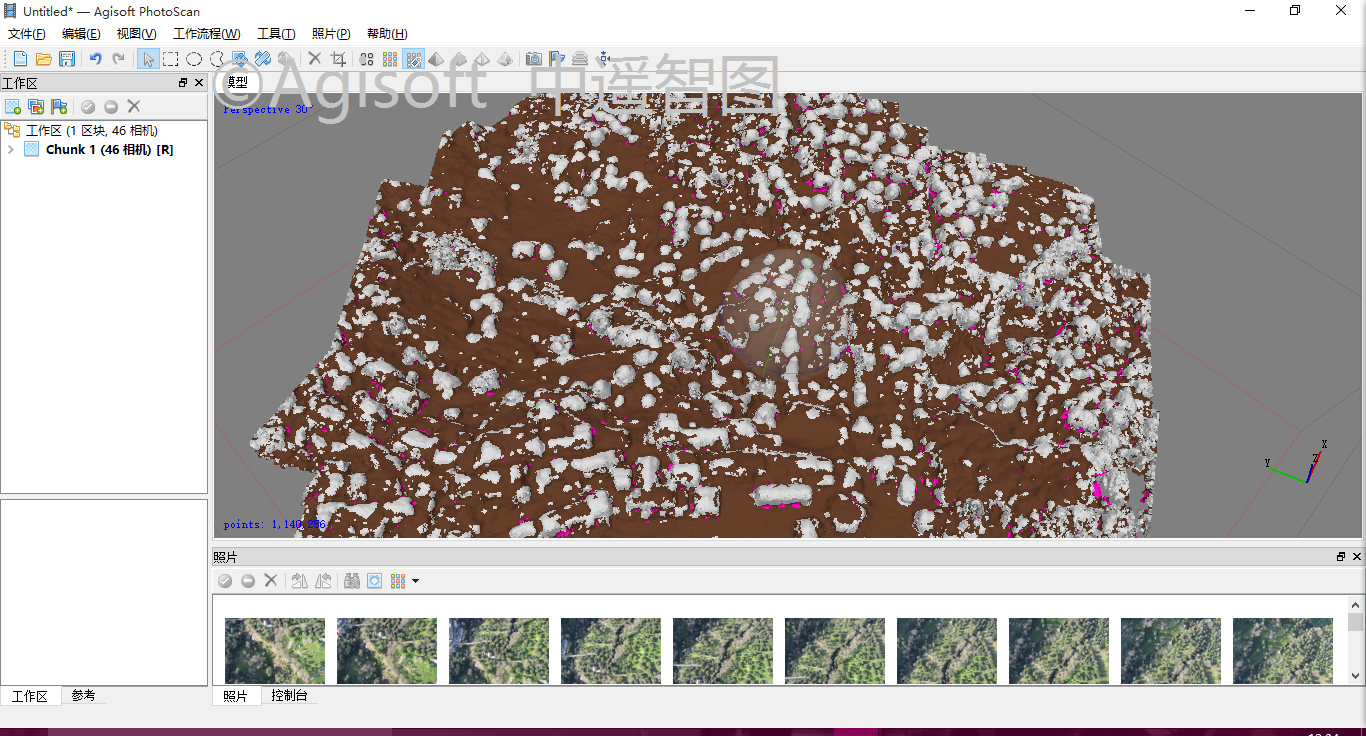The width and height of the screenshot is (1366, 736).
Task: Toggle the point cloud view mode
Action: pyautogui.click(x=367, y=59)
